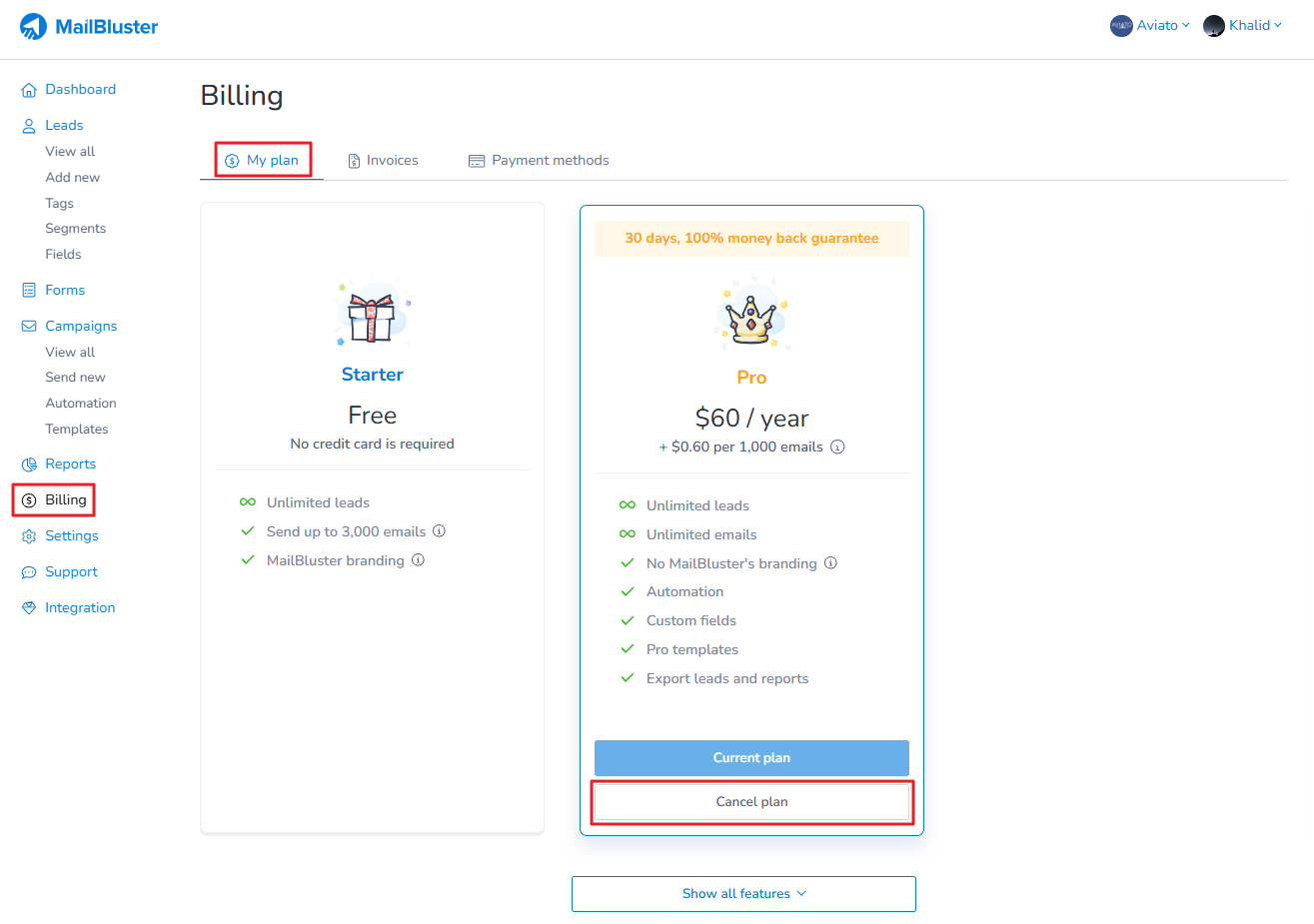Click the Integration diamond icon
Viewport: 1314px width, 924px height.
pyautogui.click(x=29, y=608)
